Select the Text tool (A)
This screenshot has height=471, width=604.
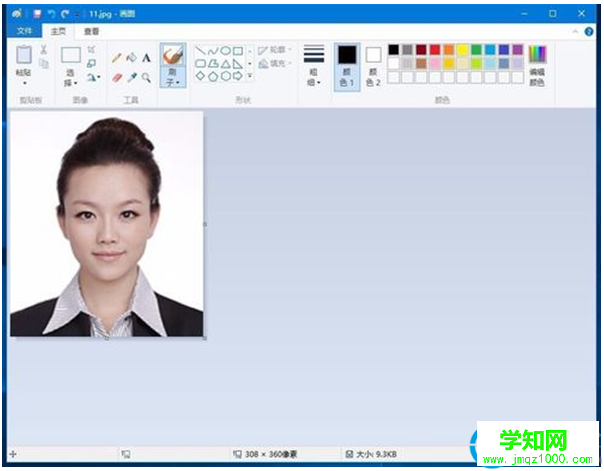point(146,58)
